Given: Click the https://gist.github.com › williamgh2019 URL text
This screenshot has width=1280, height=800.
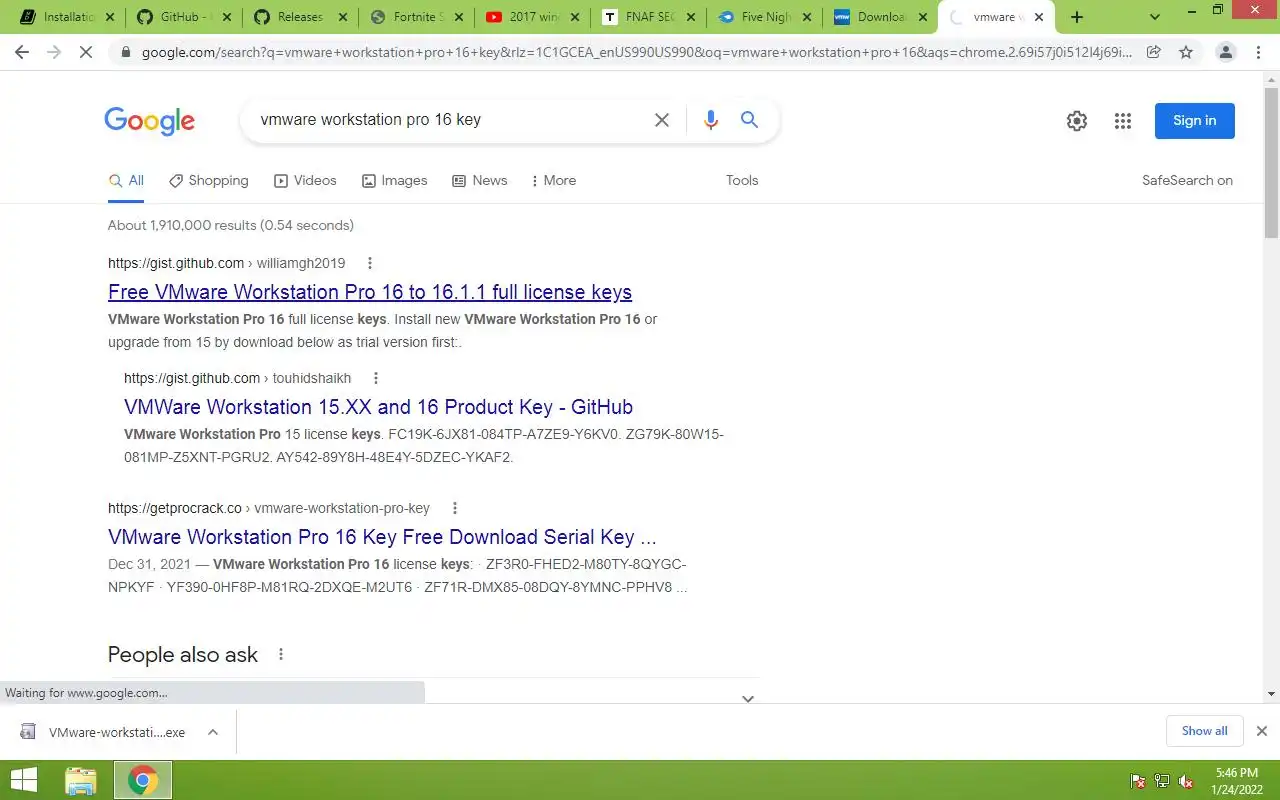Looking at the screenshot, I should [x=227, y=263].
